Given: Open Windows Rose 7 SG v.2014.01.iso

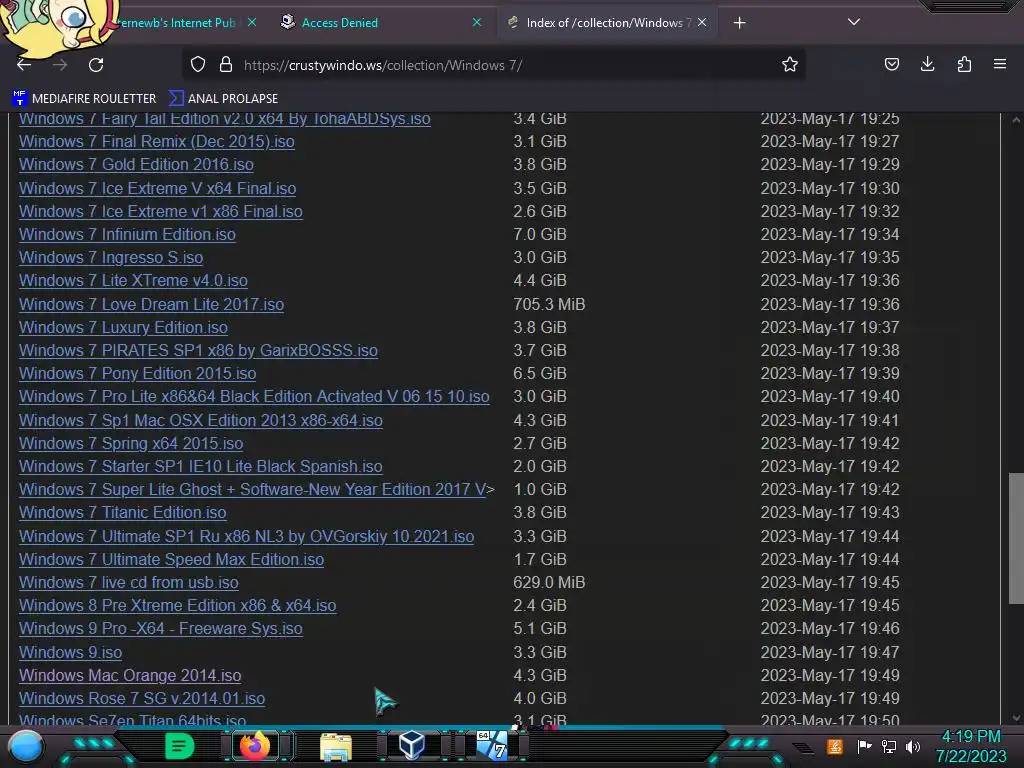Looking at the screenshot, I should tap(142, 699).
